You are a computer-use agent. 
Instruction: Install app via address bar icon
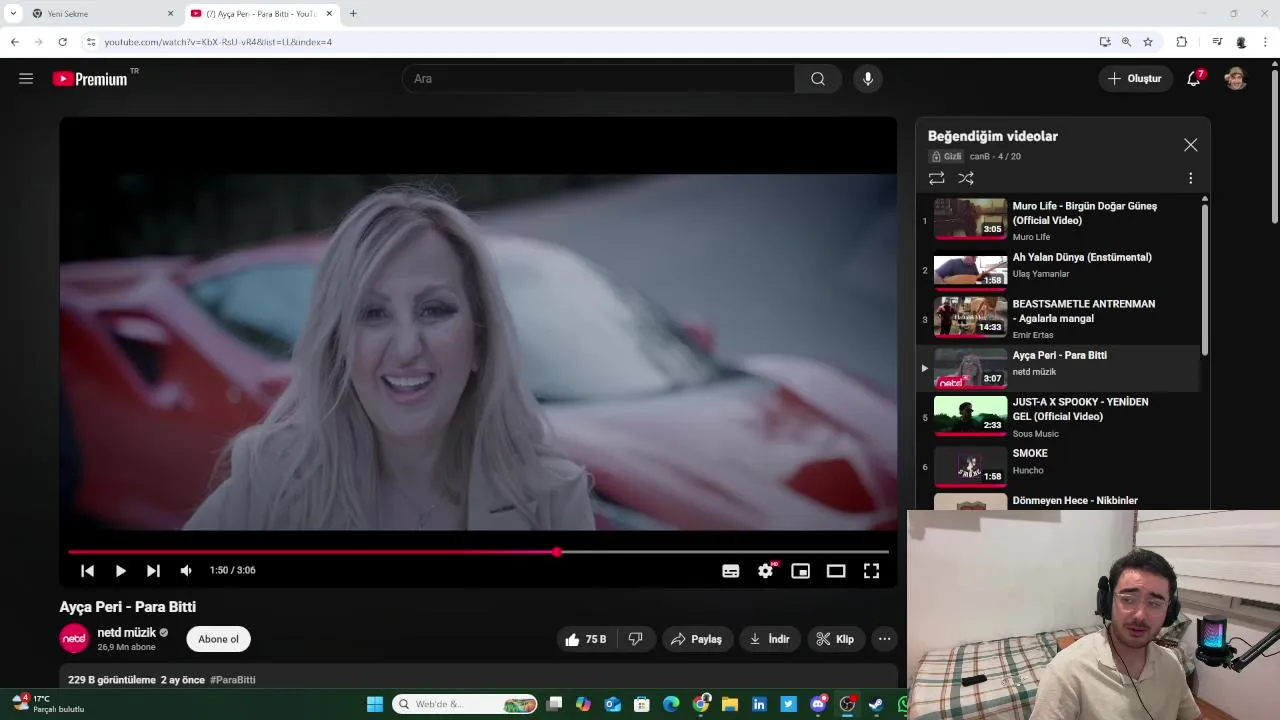(x=1105, y=42)
